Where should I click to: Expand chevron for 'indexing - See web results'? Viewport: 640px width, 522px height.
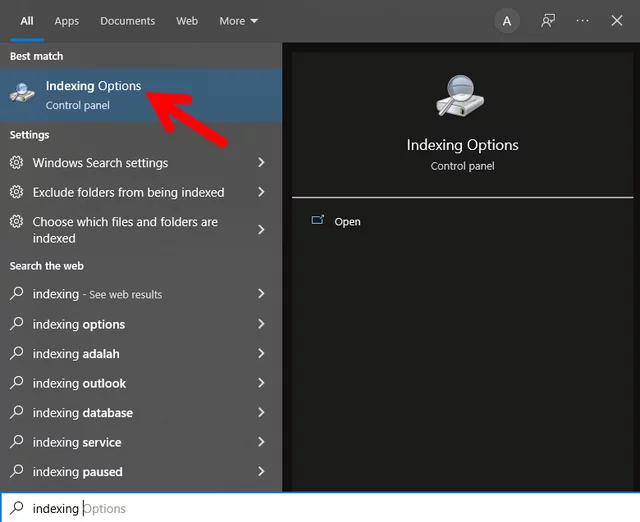pos(261,293)
